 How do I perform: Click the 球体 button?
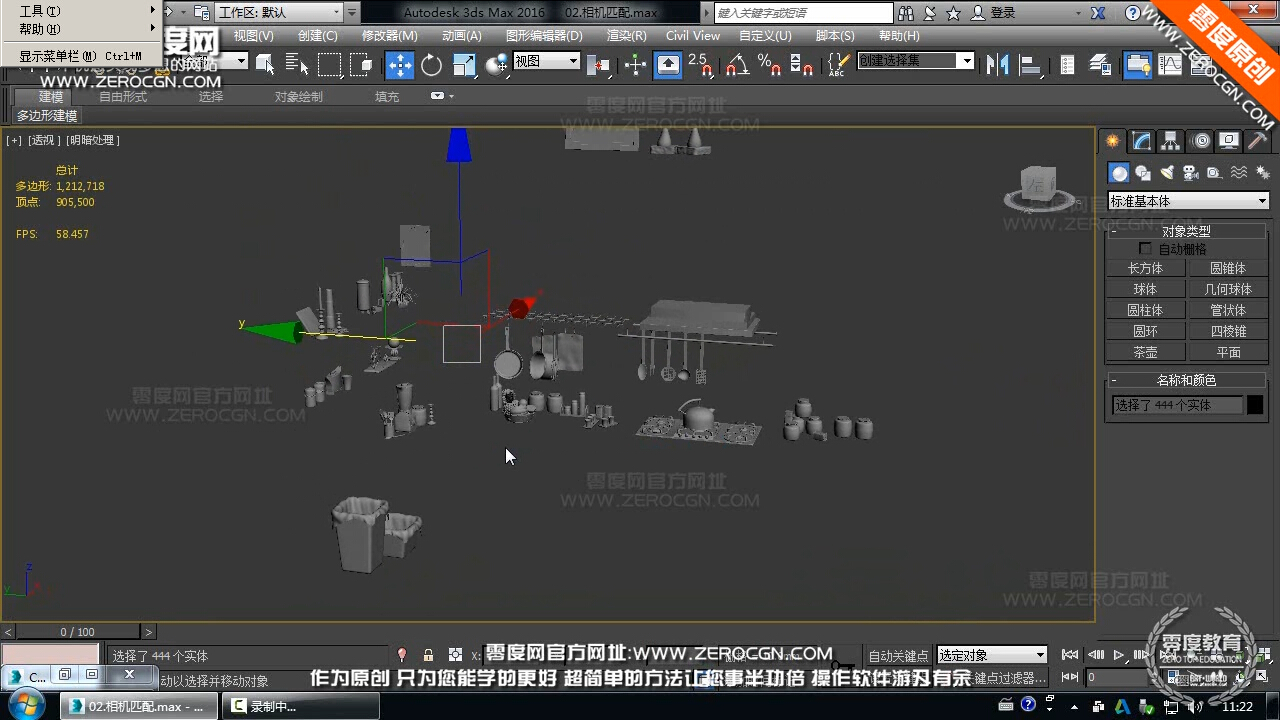point(1146,289)
